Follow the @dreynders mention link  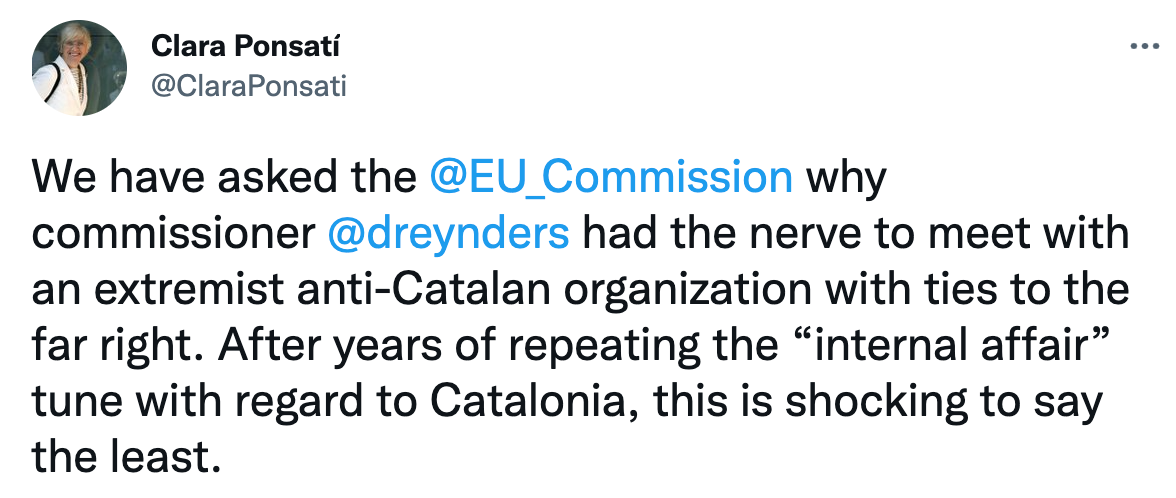[x=448, y=233]
